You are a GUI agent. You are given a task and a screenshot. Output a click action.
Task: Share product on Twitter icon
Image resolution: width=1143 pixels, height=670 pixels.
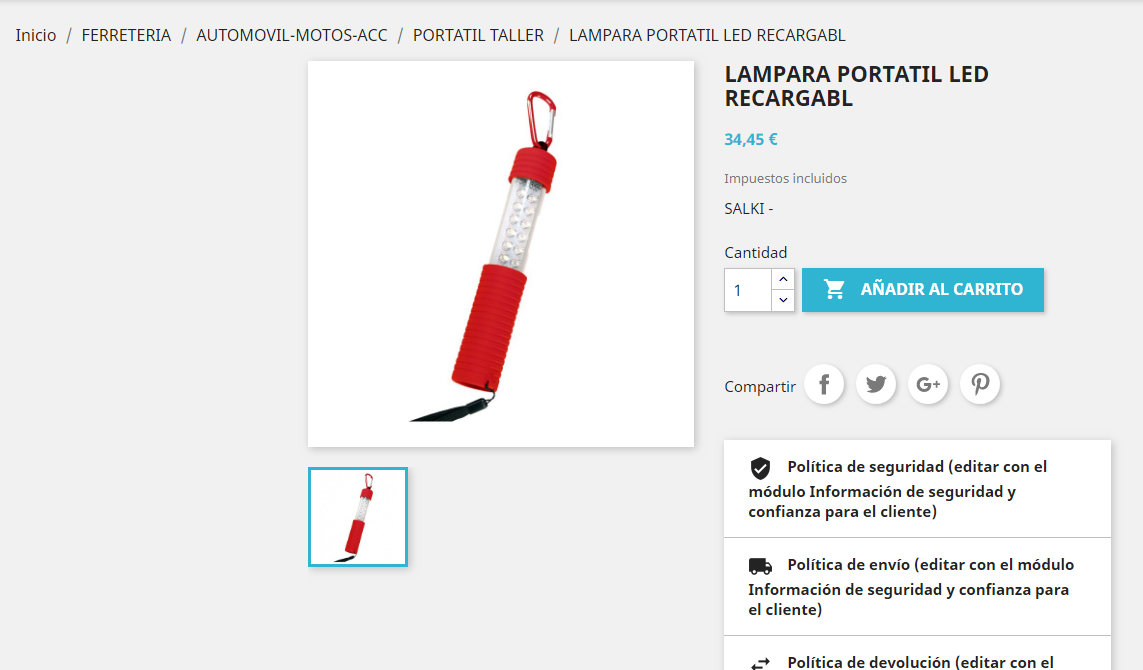876,384
